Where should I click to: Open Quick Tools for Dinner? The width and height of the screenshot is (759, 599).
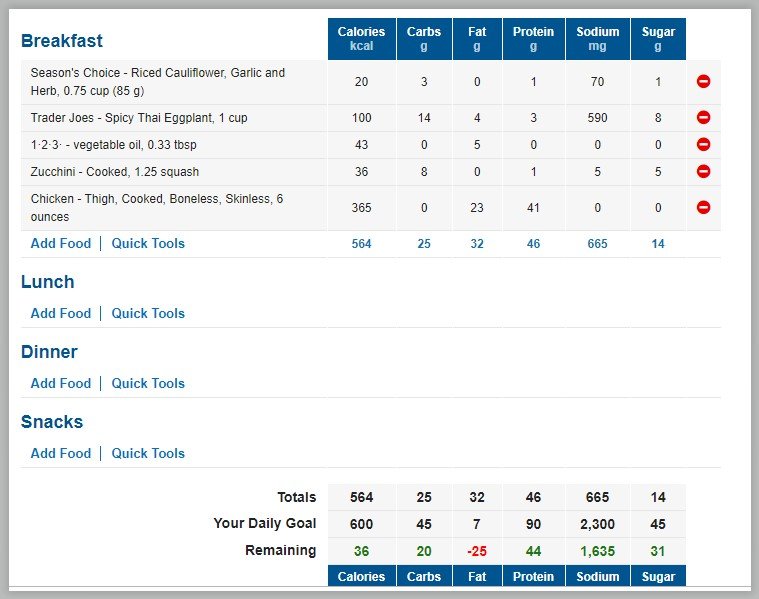click(x=148, y=383)
